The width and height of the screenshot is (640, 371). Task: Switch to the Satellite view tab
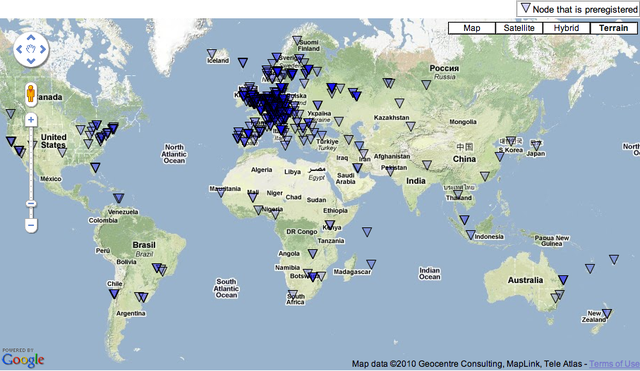(x=519, y=28)
